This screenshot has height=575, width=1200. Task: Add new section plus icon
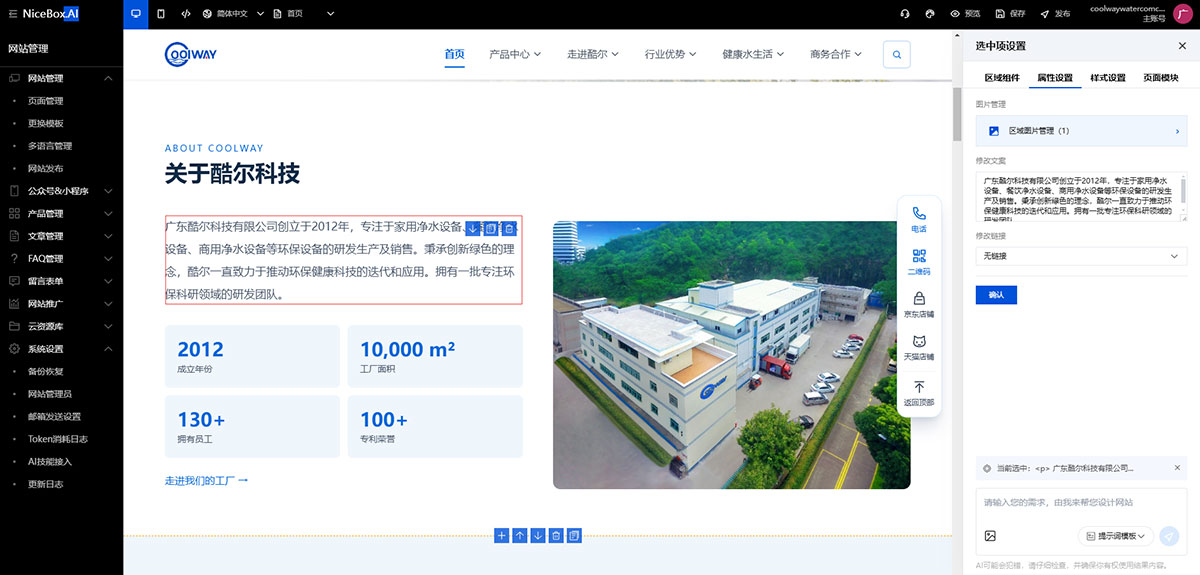point(502,536)
